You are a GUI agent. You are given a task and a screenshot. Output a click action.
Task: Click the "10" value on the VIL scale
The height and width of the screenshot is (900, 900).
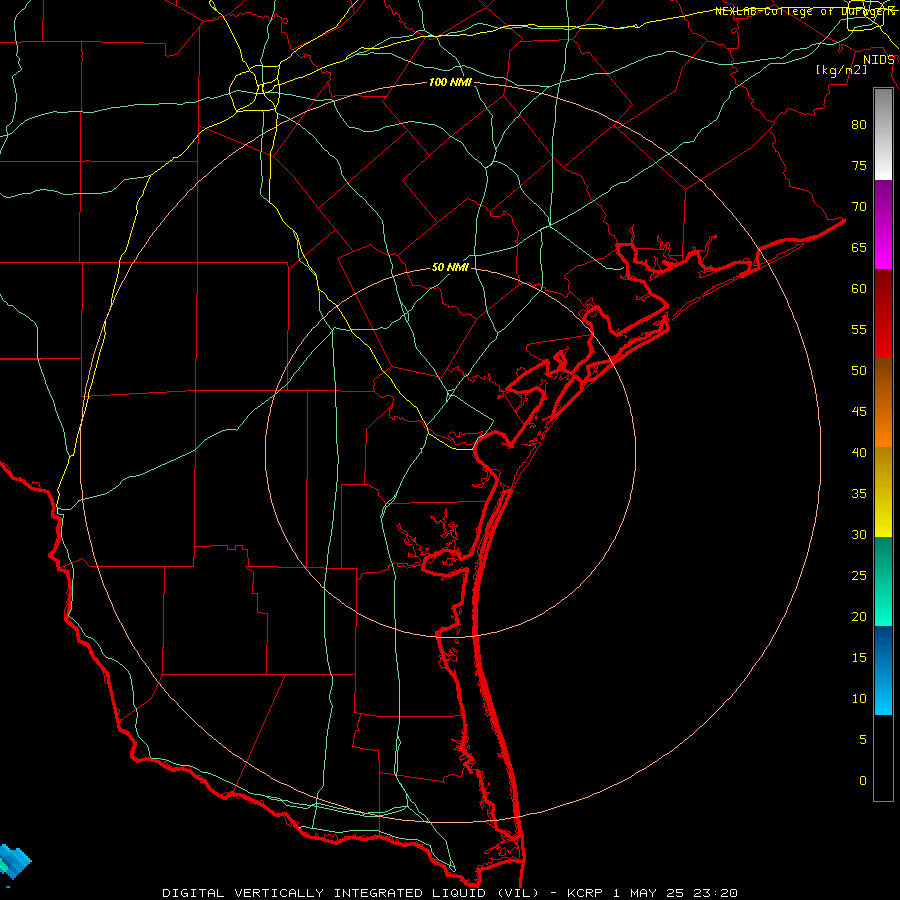[x=859, y=699]
